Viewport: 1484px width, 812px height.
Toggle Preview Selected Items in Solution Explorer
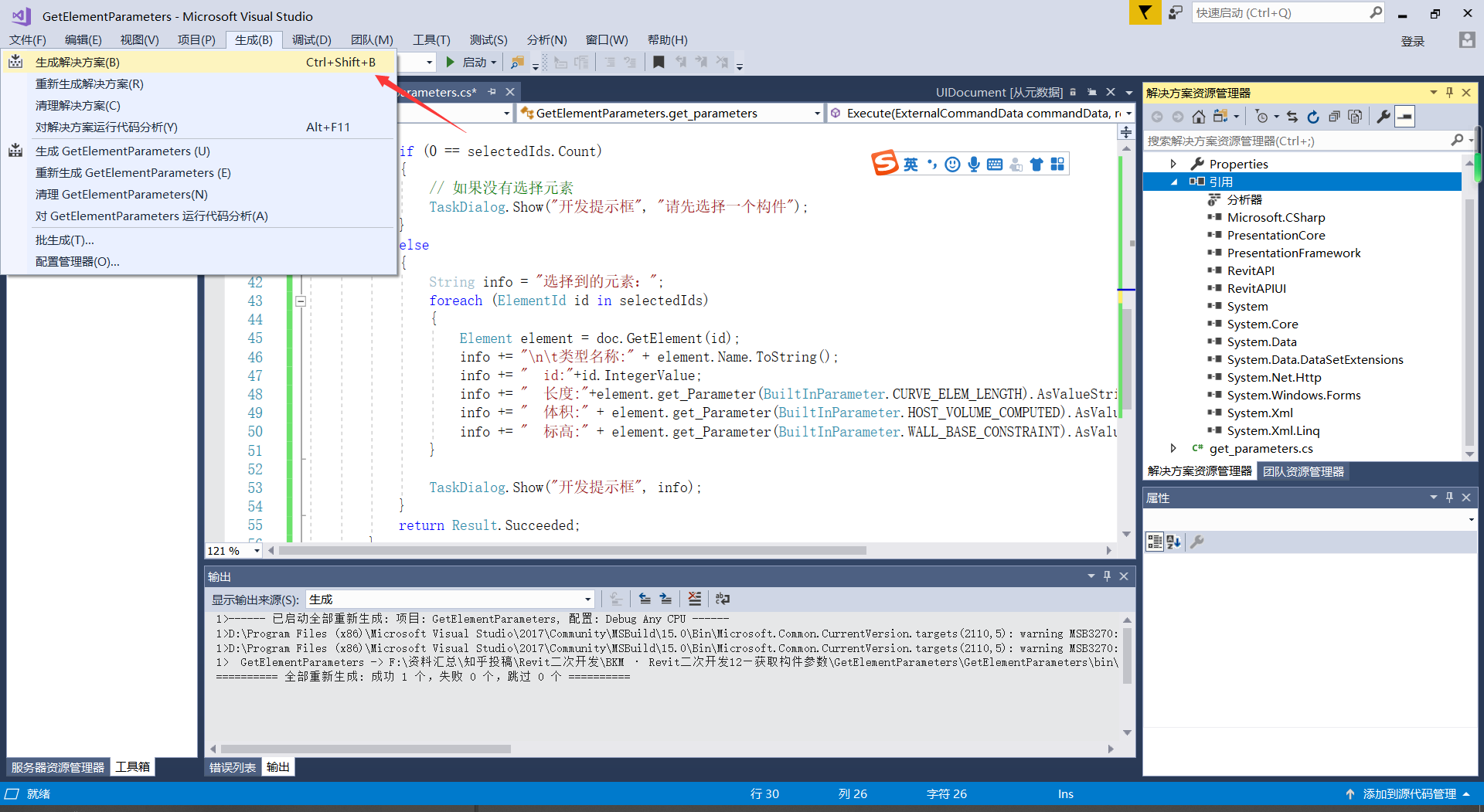(x=1405, y=117)
